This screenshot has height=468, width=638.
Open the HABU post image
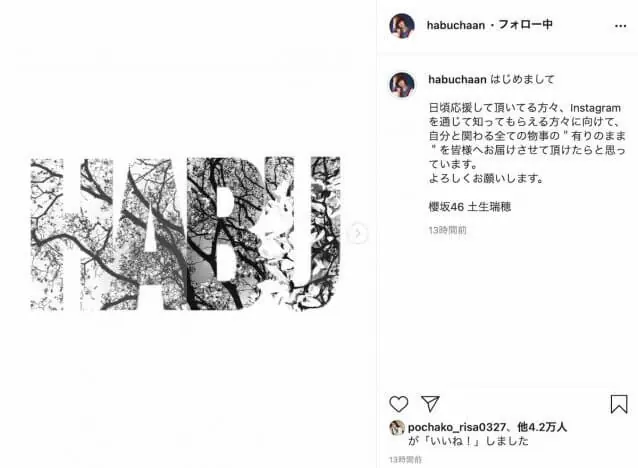(186, 234)
